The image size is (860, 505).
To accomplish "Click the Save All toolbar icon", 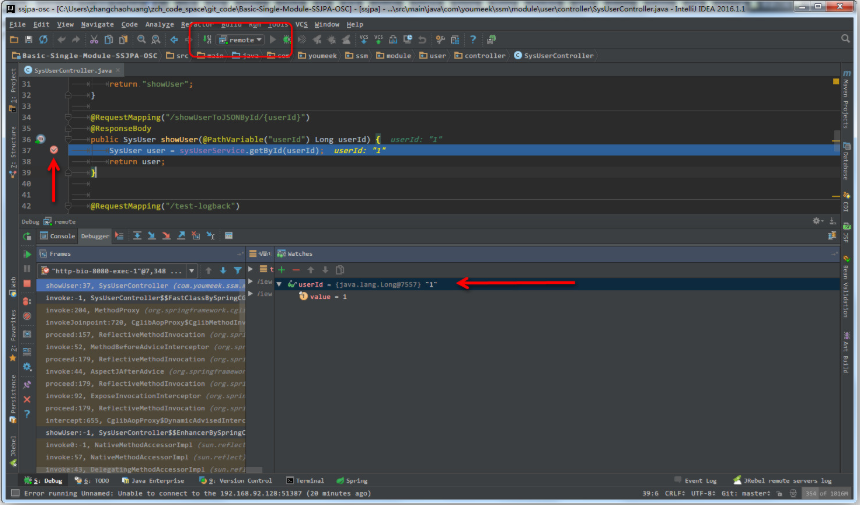I will [x=29, y=39].
